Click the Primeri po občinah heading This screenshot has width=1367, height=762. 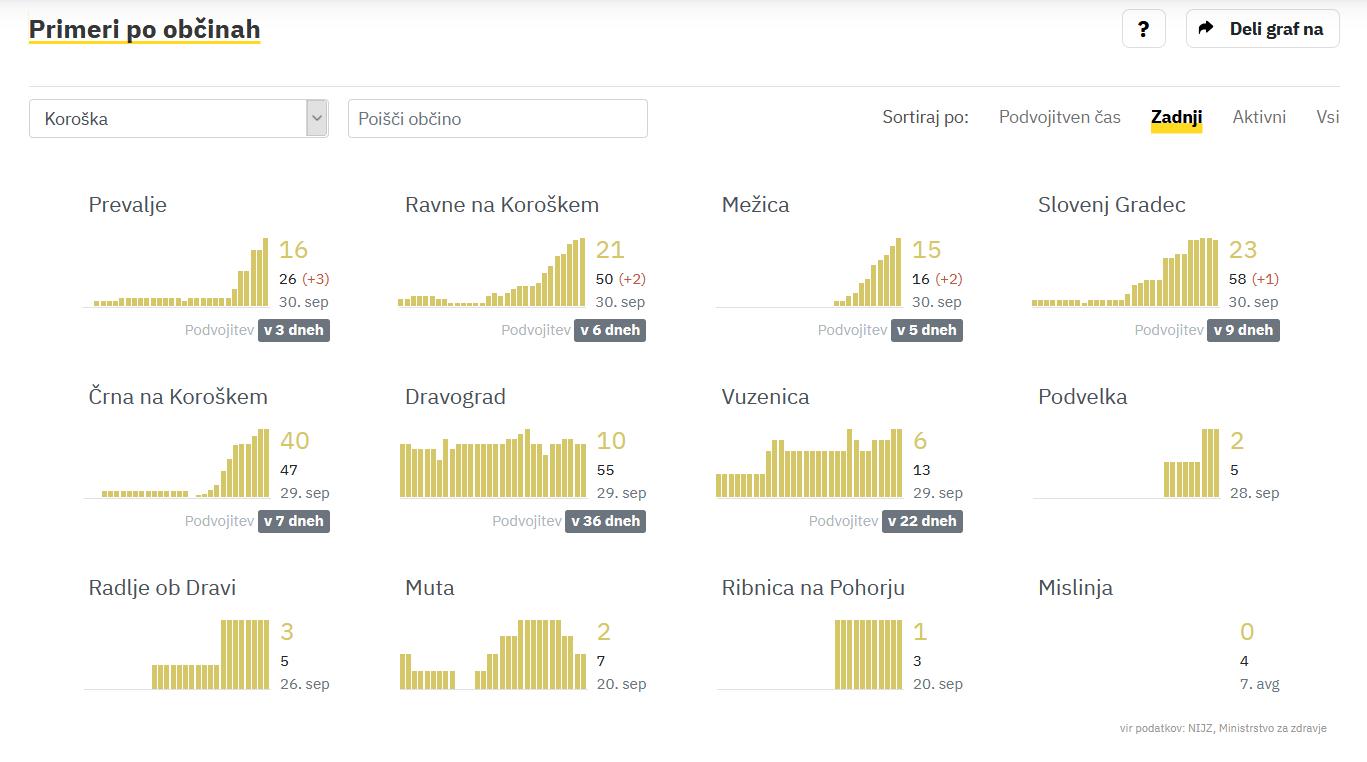(144, 30)
